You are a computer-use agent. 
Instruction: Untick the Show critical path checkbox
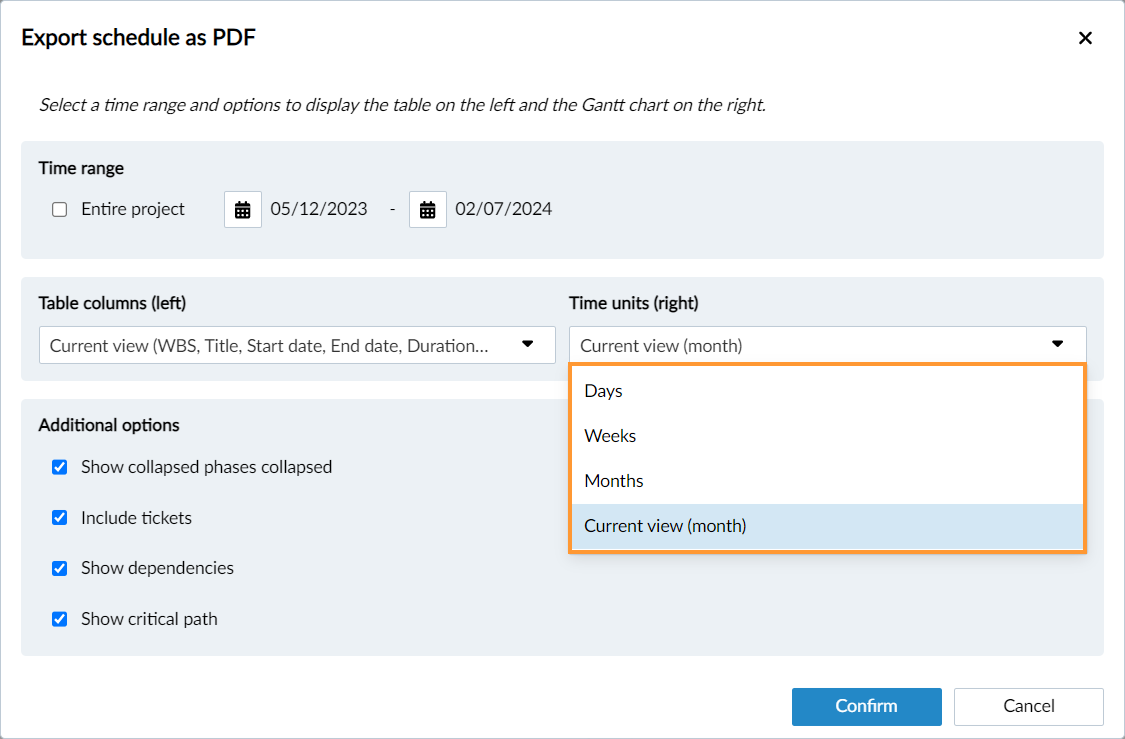click(x=60, y=619)
